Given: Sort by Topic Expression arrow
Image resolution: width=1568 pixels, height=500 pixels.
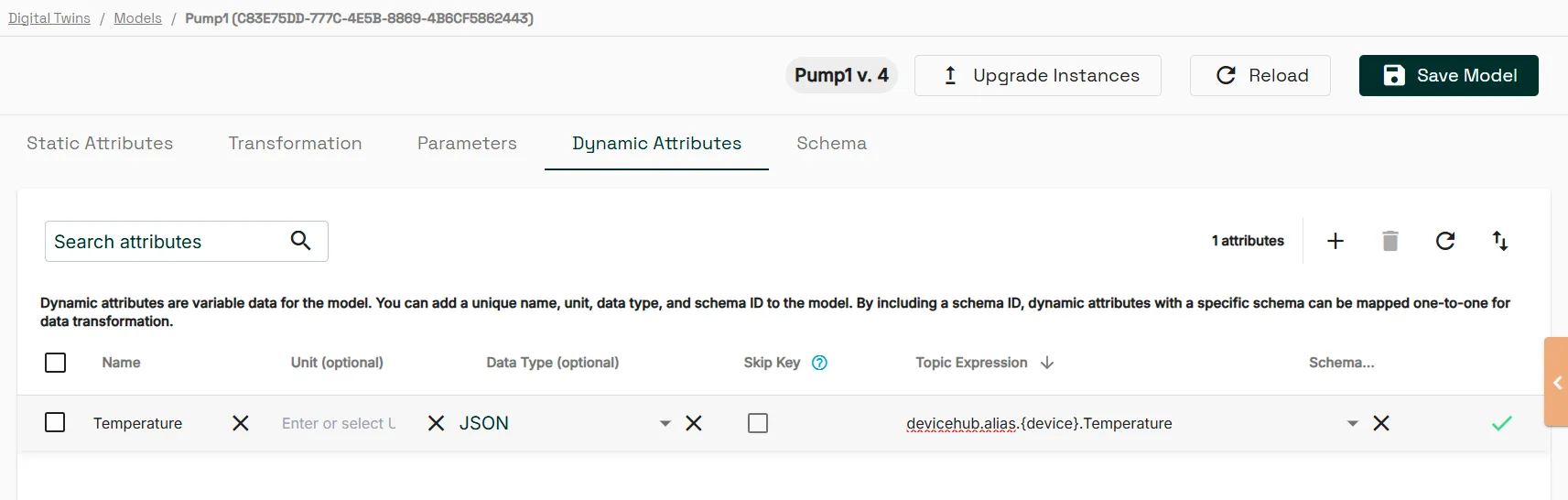Looking at the screenshot, I should point(1047,363).
